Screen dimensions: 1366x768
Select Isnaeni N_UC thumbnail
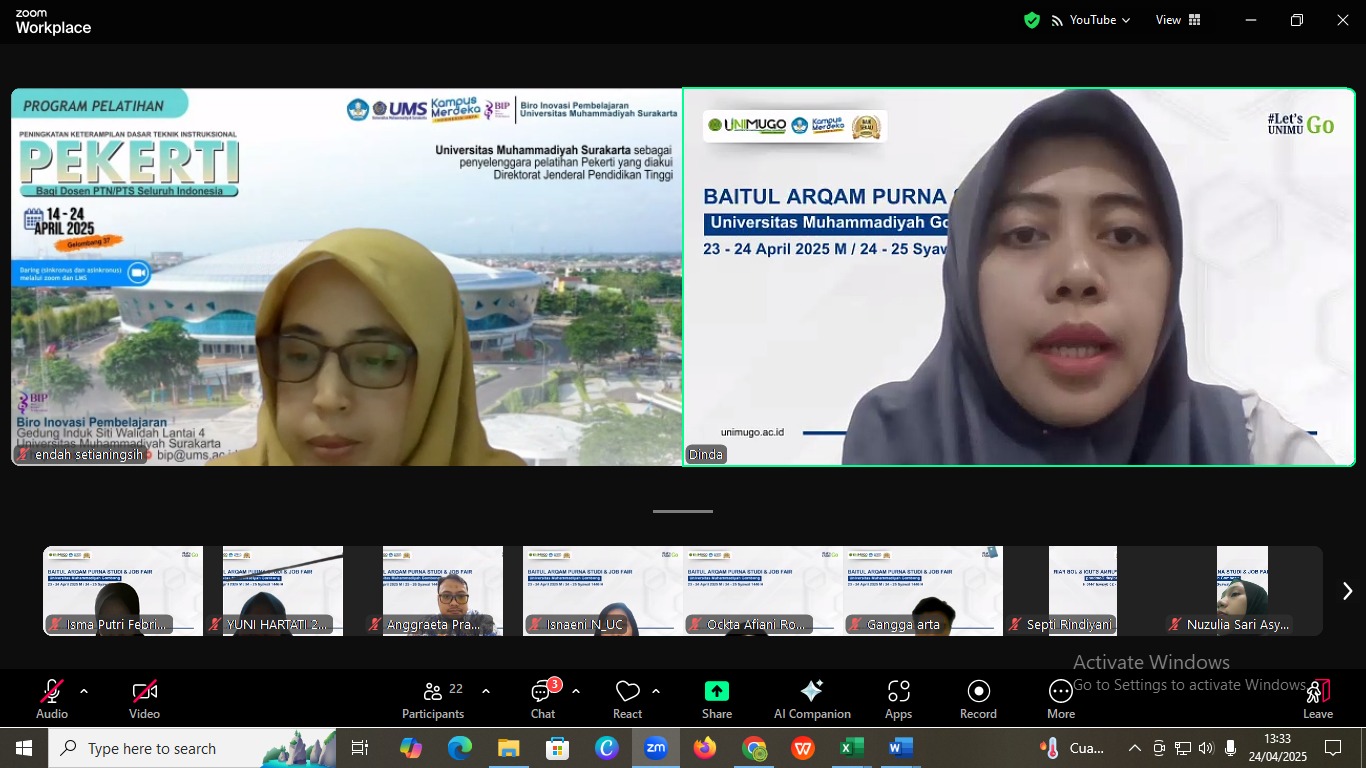tap(603, 591)
